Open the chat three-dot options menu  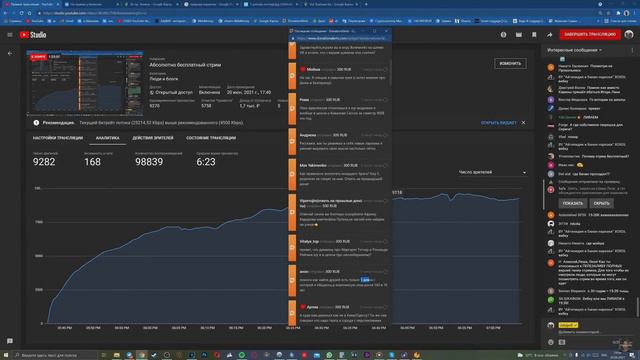(632, 50)
